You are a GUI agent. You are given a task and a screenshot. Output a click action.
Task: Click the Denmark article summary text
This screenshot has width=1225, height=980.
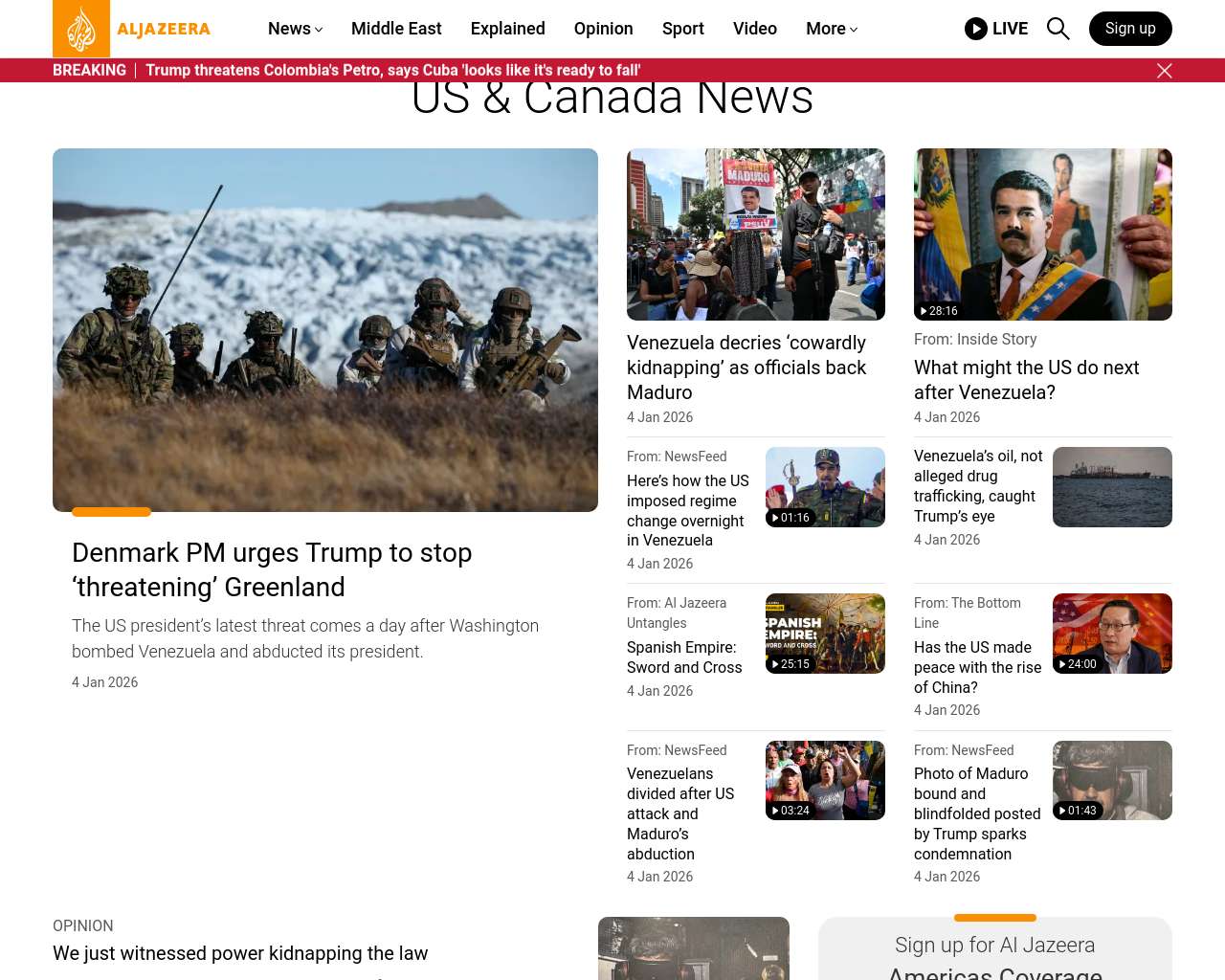pos(305,638)
